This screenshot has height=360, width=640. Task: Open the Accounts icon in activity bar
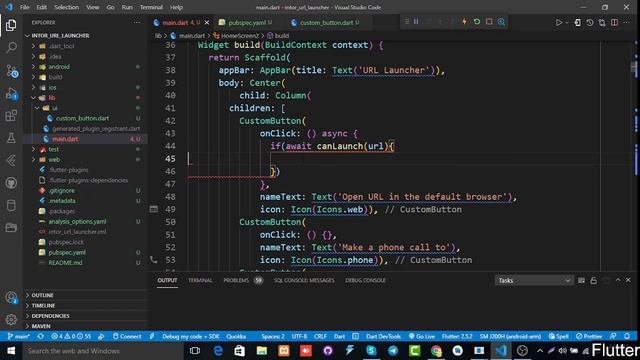point(11,298)
